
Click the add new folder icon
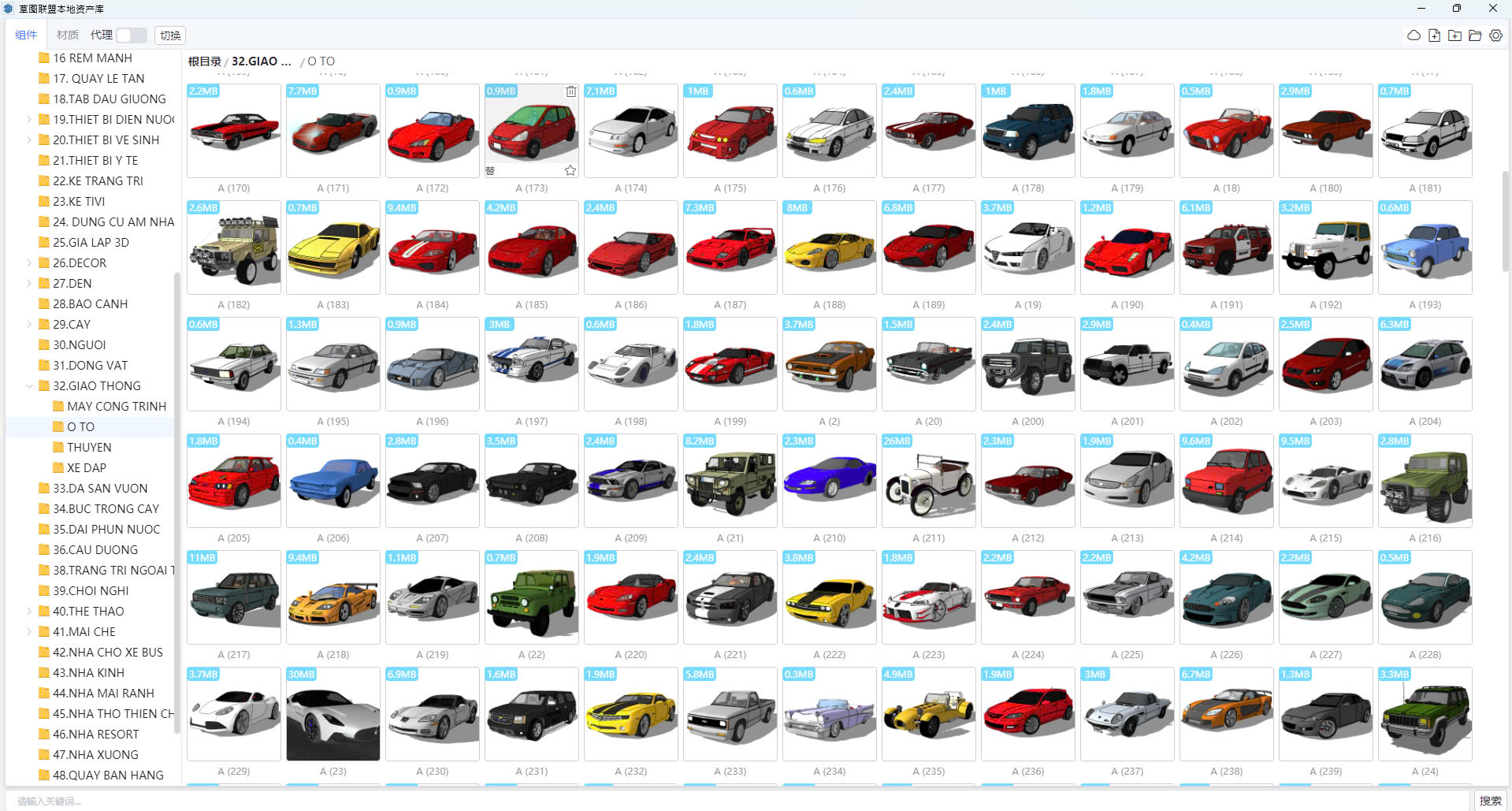coord(1454,35)
